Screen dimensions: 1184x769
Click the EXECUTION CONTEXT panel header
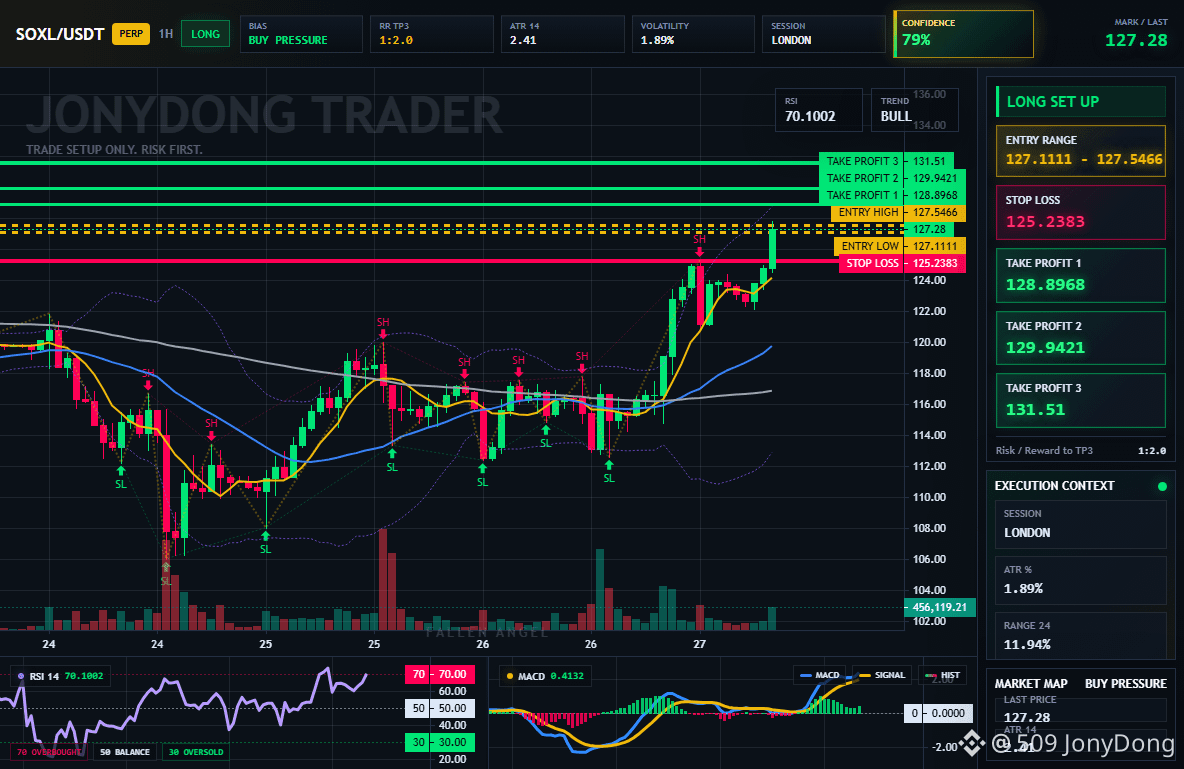pos(1054,486)
